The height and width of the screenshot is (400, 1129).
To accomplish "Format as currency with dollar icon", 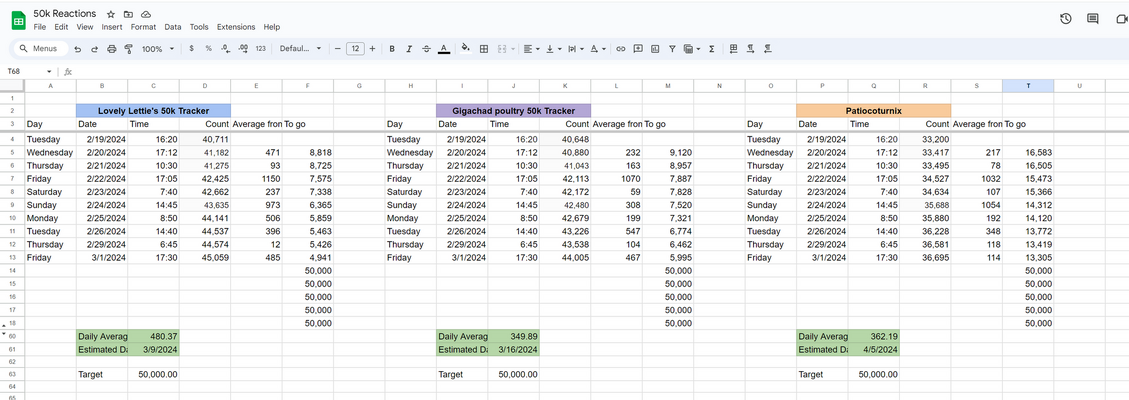I will [x=191, y=49].
